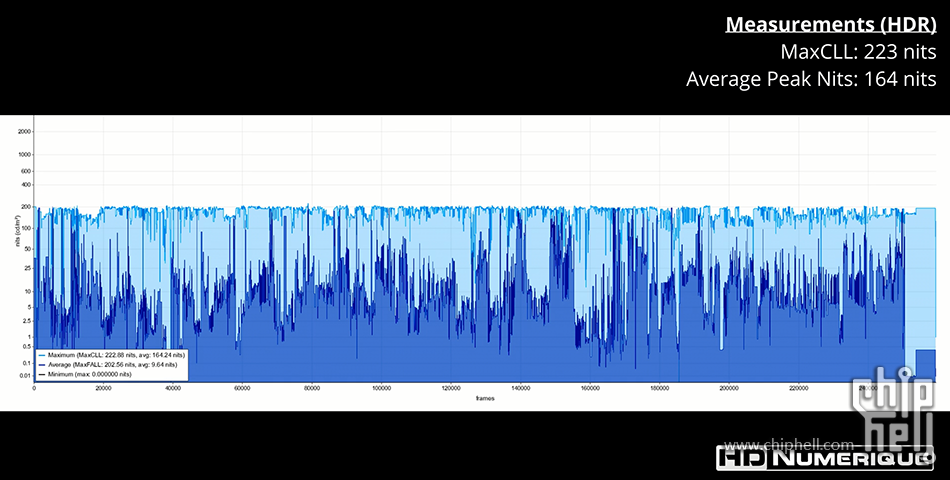Click the 160000 frames axis tick

pos(589,389)
